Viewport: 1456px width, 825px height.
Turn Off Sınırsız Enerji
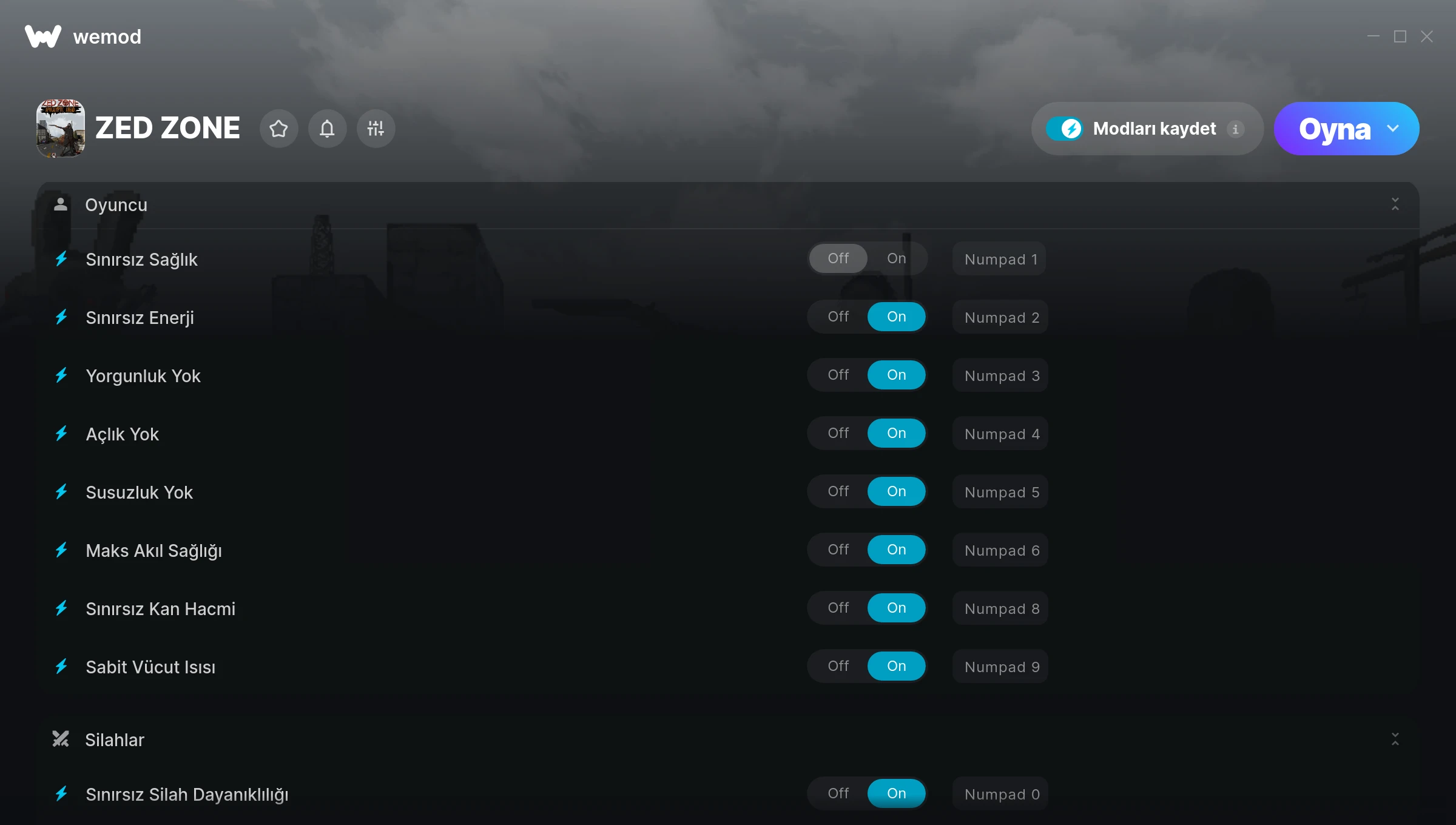[x=838, y=317]
